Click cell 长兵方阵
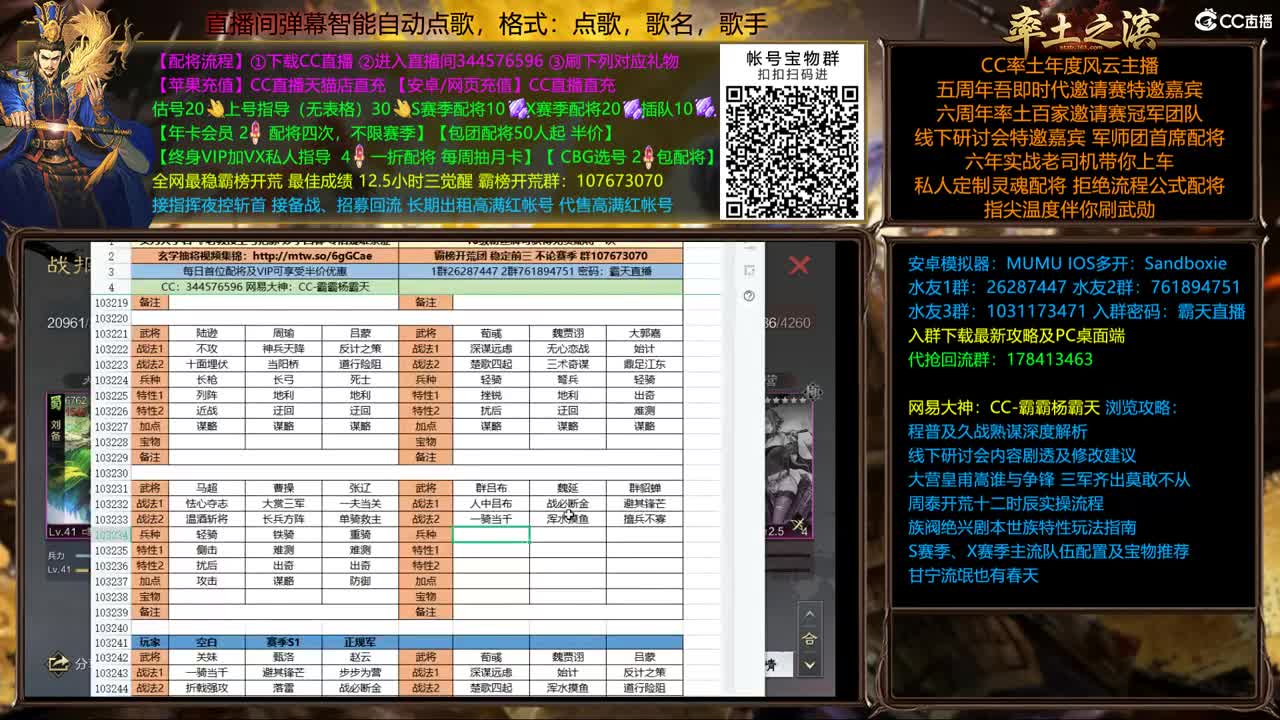Image resolution: width=1280 pixels, height=720 pixels. 283,519
